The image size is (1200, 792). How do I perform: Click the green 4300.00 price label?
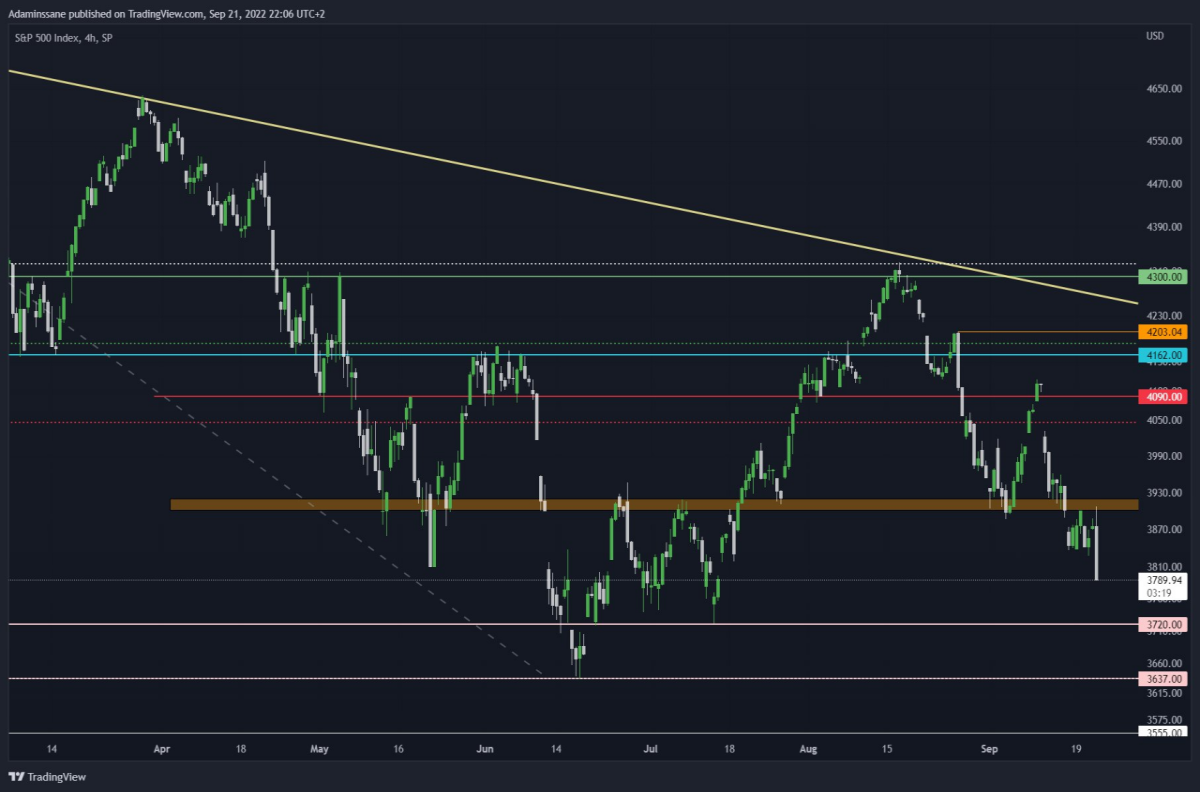click(x=1164, y=276)
